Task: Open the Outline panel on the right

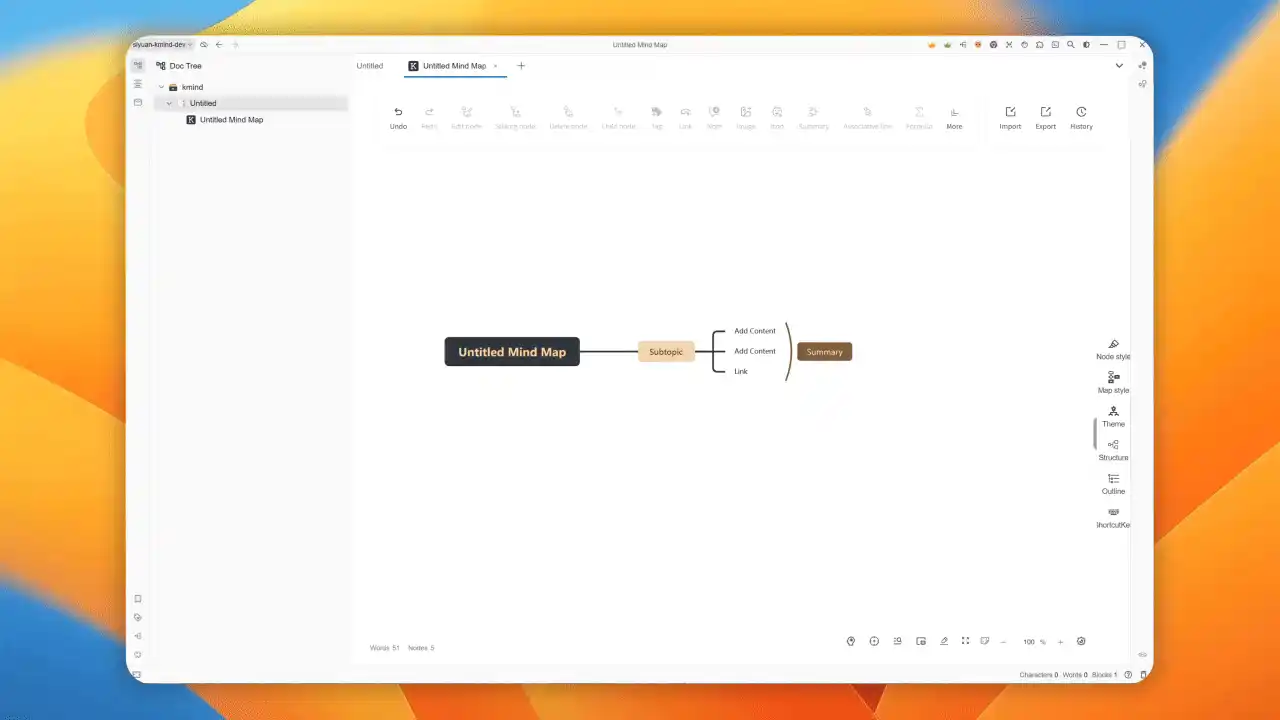Action: tap(1113, 484)
